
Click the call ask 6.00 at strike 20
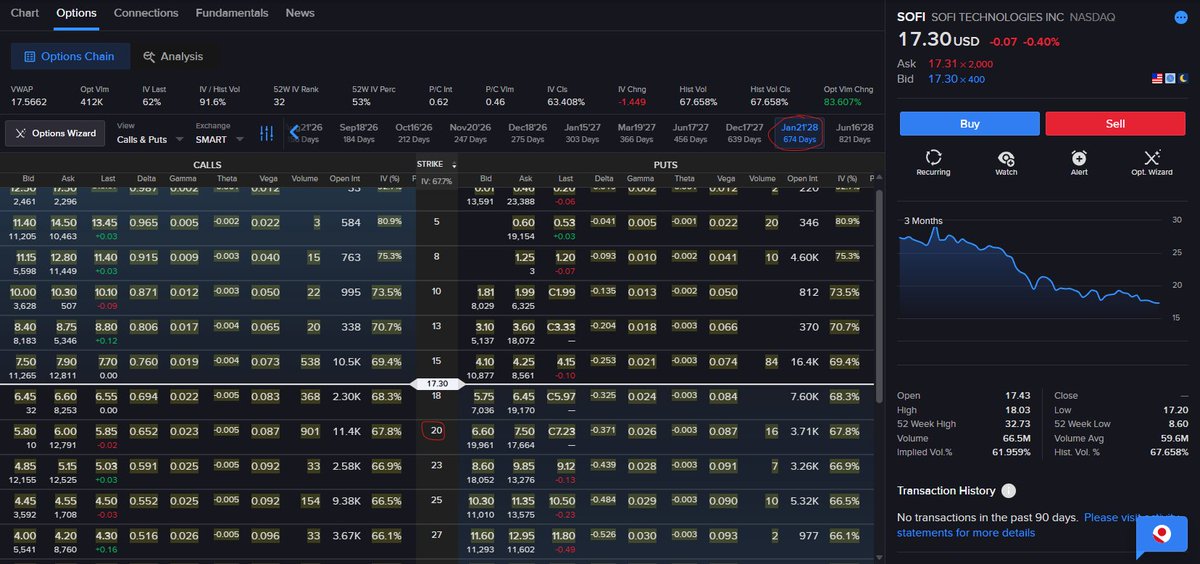(x=65, y=431)
